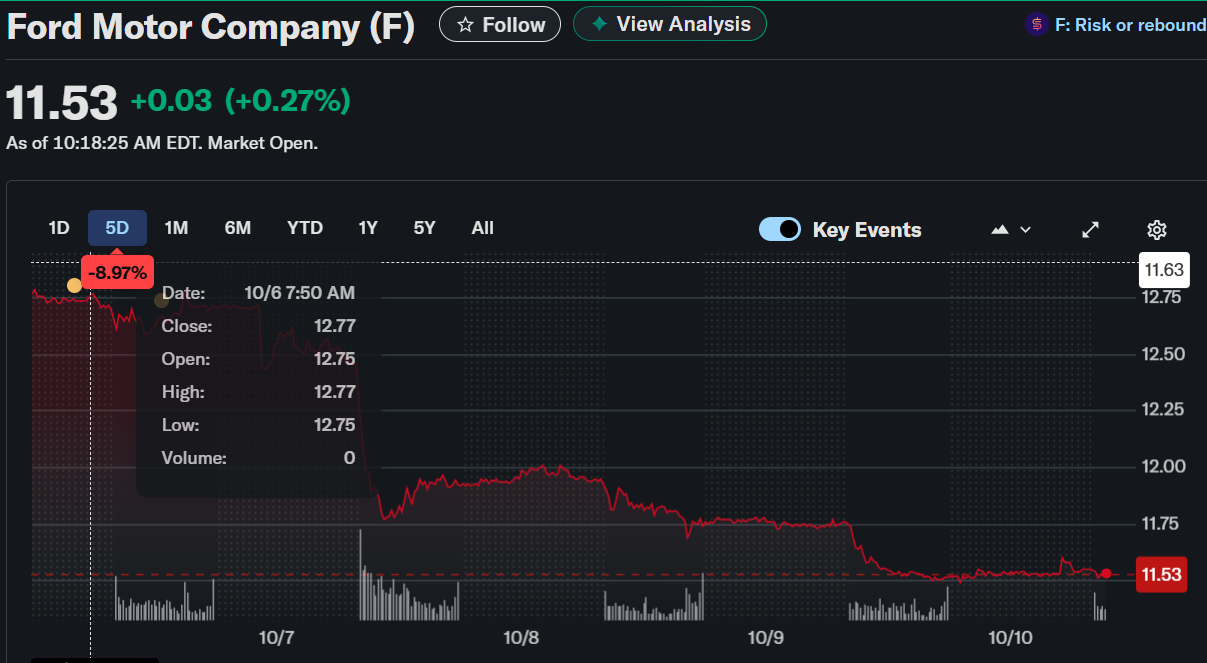Screen dimensions: 1207x663
Task: Select the 1D time range
Action: pos(59,228)
